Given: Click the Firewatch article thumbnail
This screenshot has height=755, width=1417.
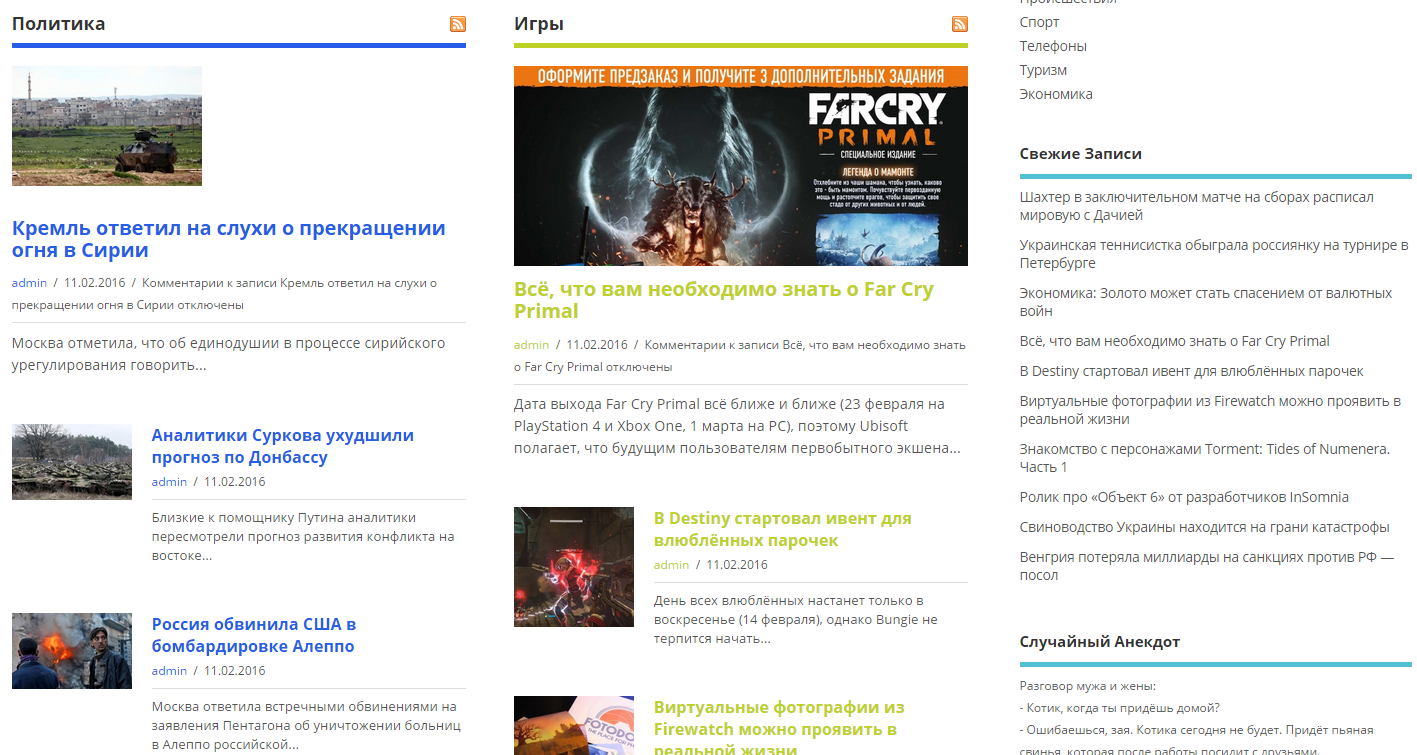Looking at the screenshot, I should tap(574, 726).
